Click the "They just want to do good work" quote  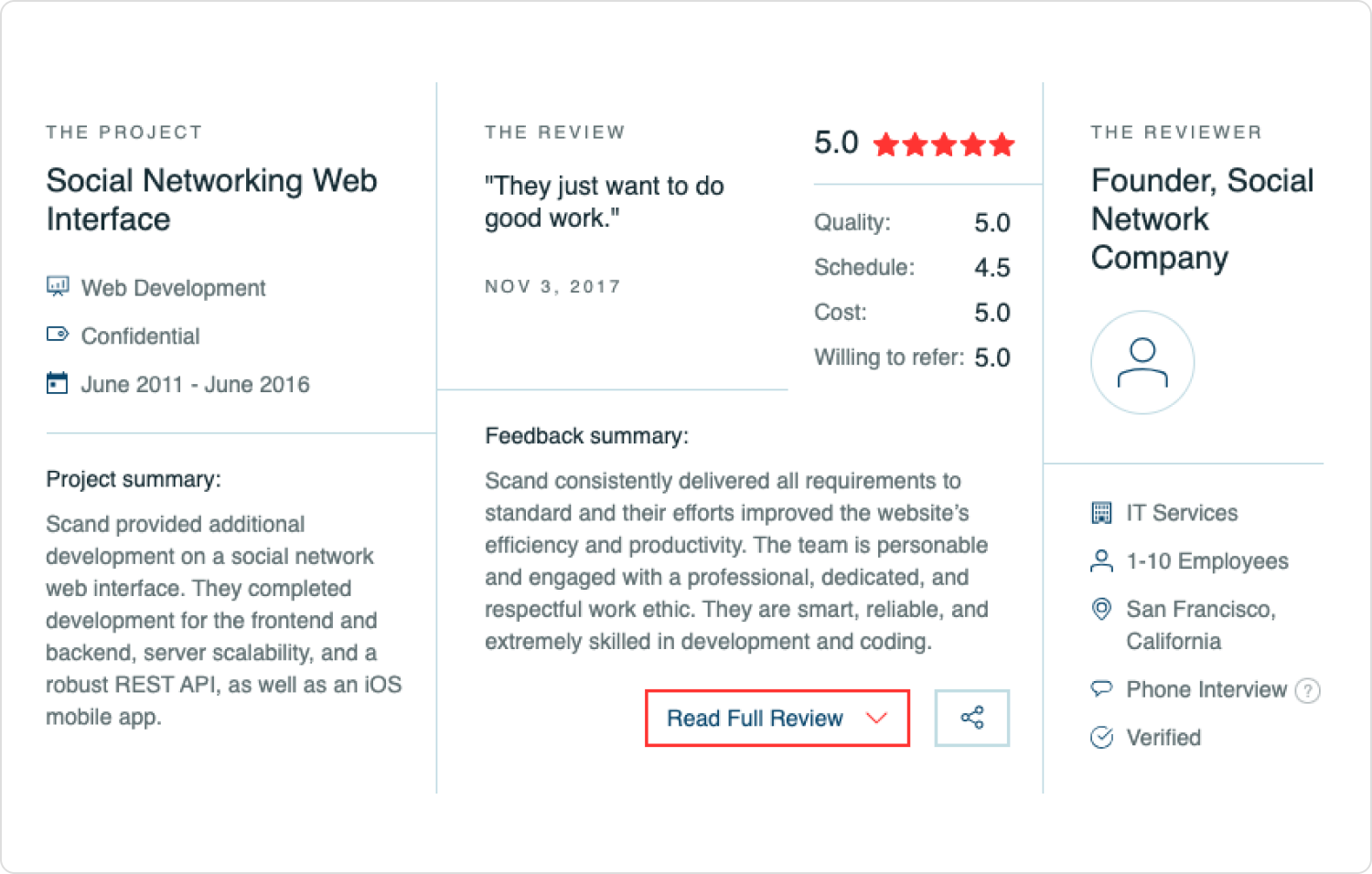[604, 202]
